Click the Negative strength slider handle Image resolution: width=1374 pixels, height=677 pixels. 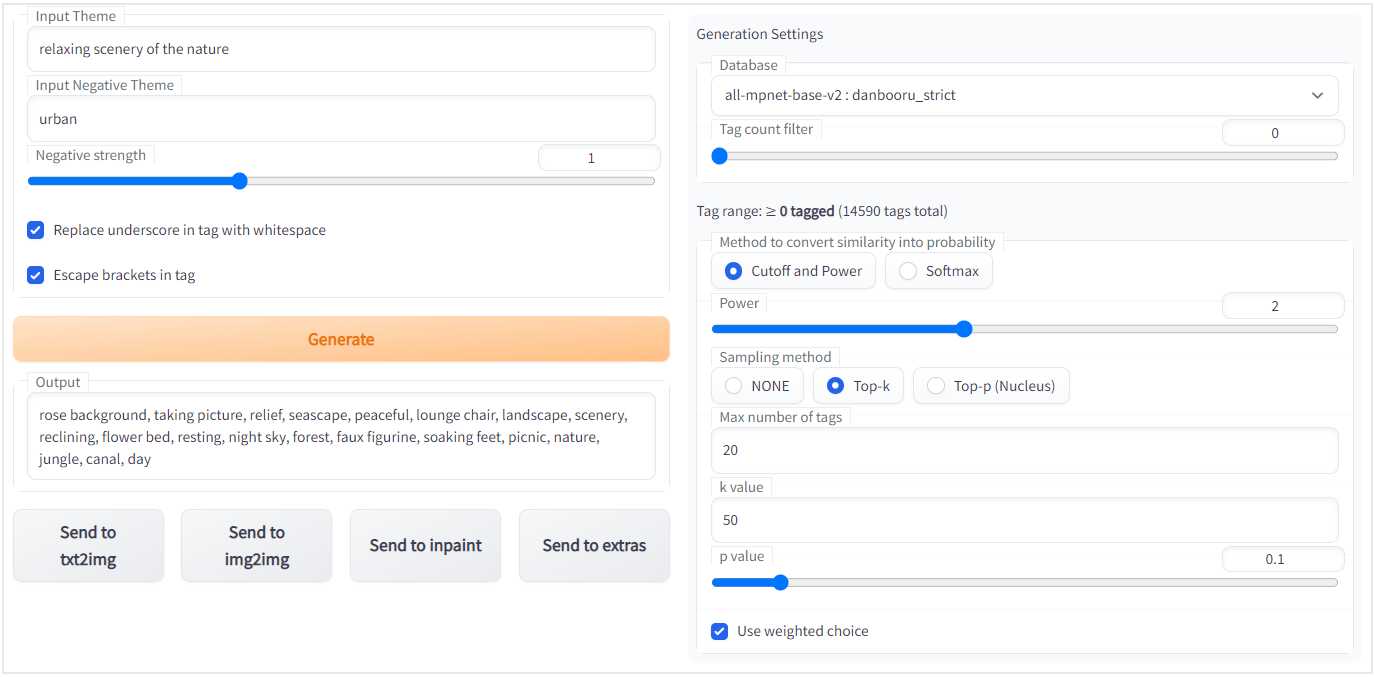[x=239, y=181]
